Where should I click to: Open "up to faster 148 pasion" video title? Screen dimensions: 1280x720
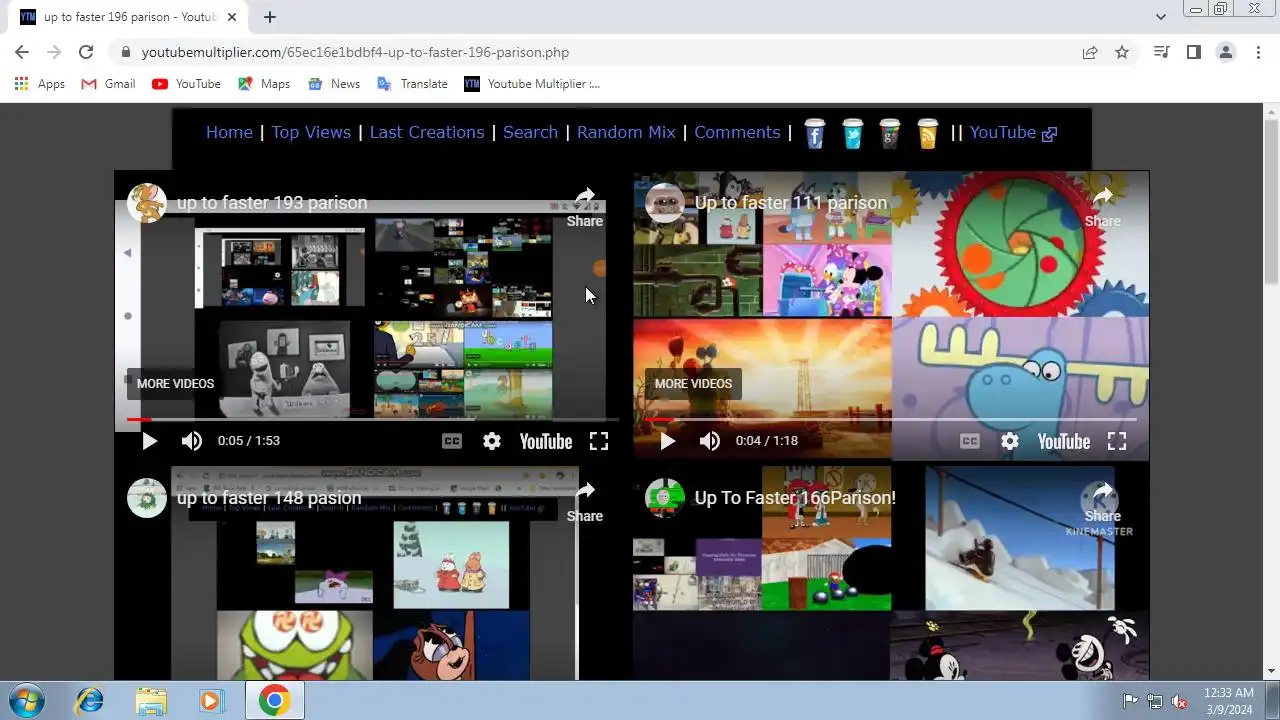269,498
